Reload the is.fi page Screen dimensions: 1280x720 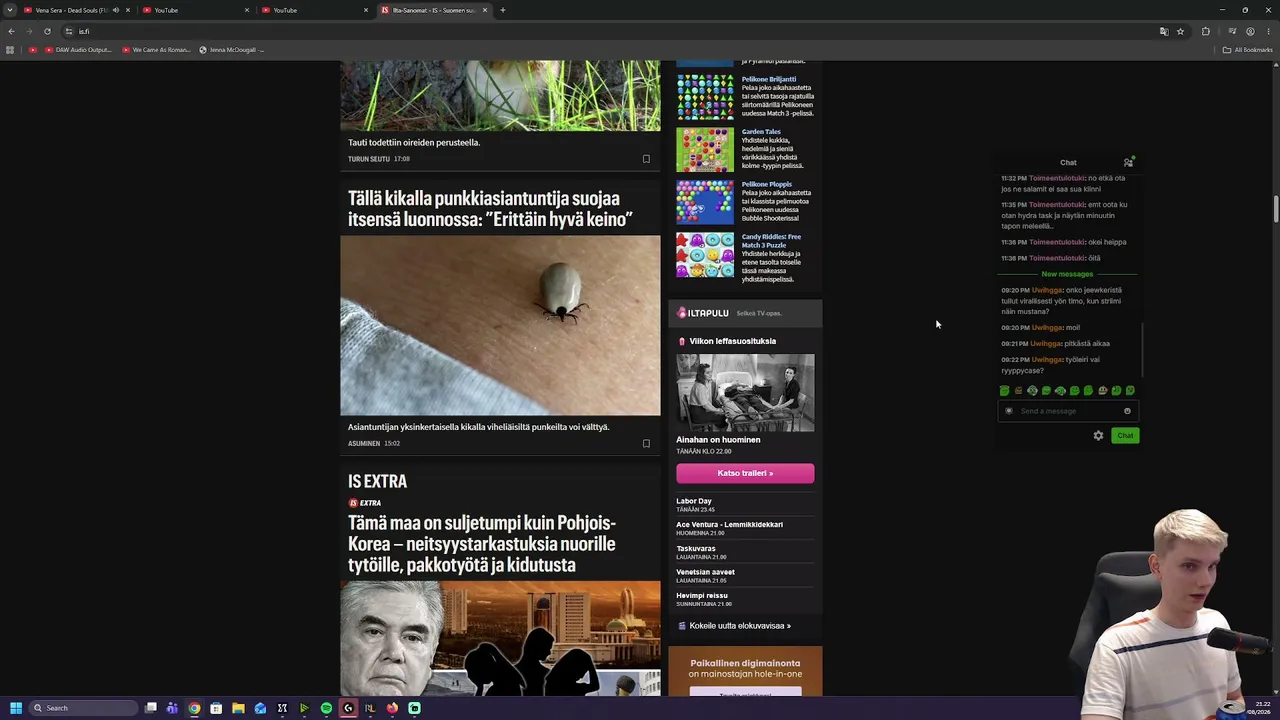pyautogui.click(x=47, y=31)
